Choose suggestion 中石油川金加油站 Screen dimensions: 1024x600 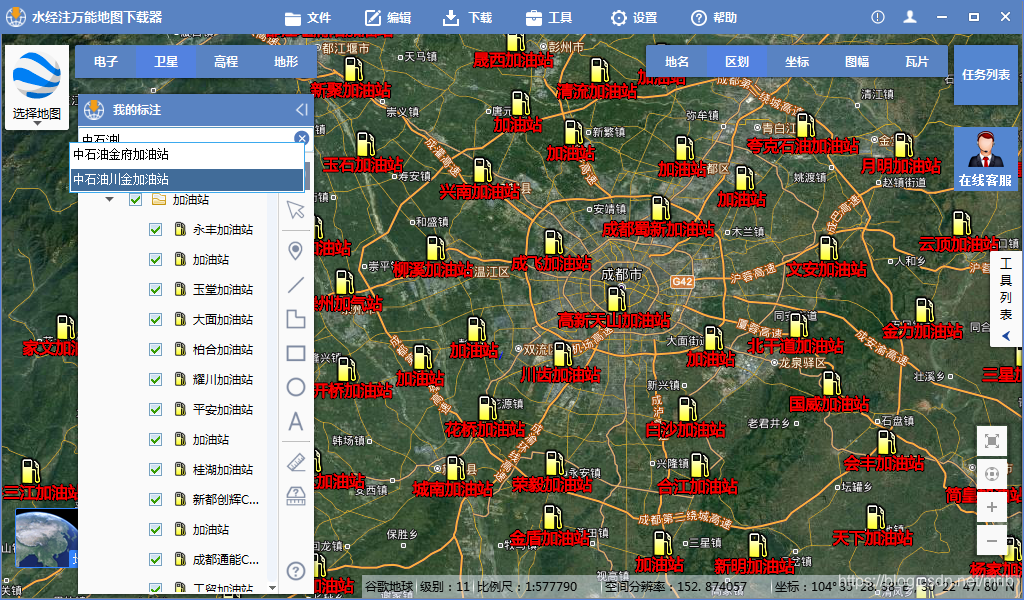(x=187, y=179)
